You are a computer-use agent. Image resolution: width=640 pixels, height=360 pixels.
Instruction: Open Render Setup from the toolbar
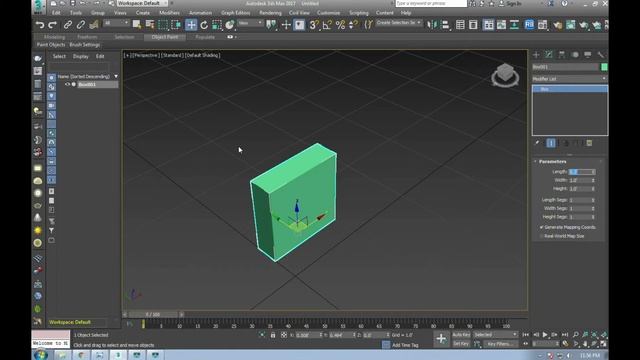(x=557, y=25)
